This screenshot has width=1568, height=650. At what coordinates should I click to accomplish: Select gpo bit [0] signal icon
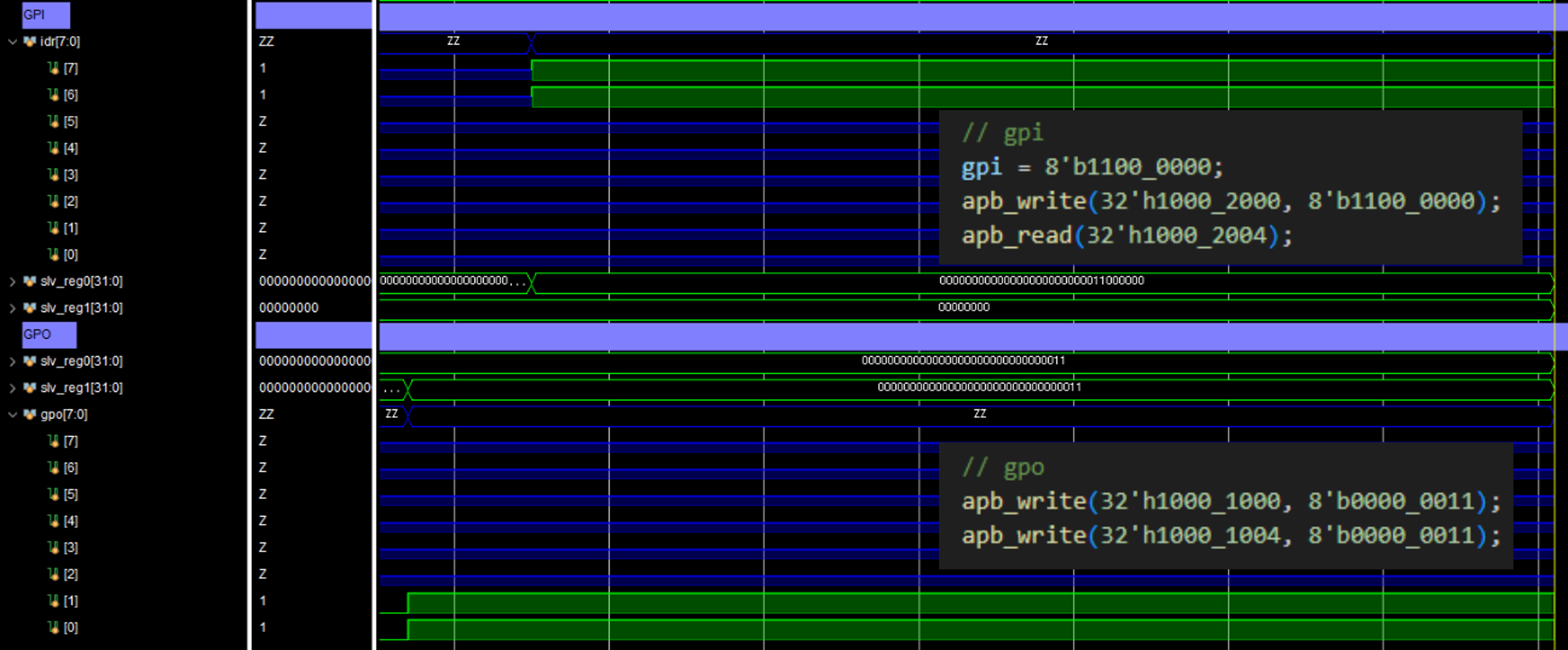53,627
